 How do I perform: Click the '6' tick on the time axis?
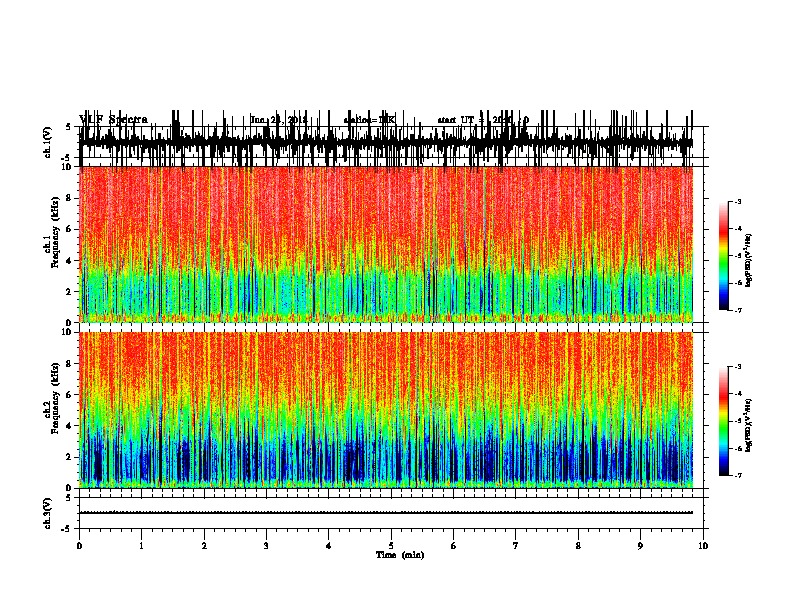pyautogui.click(x=454, y=546)
